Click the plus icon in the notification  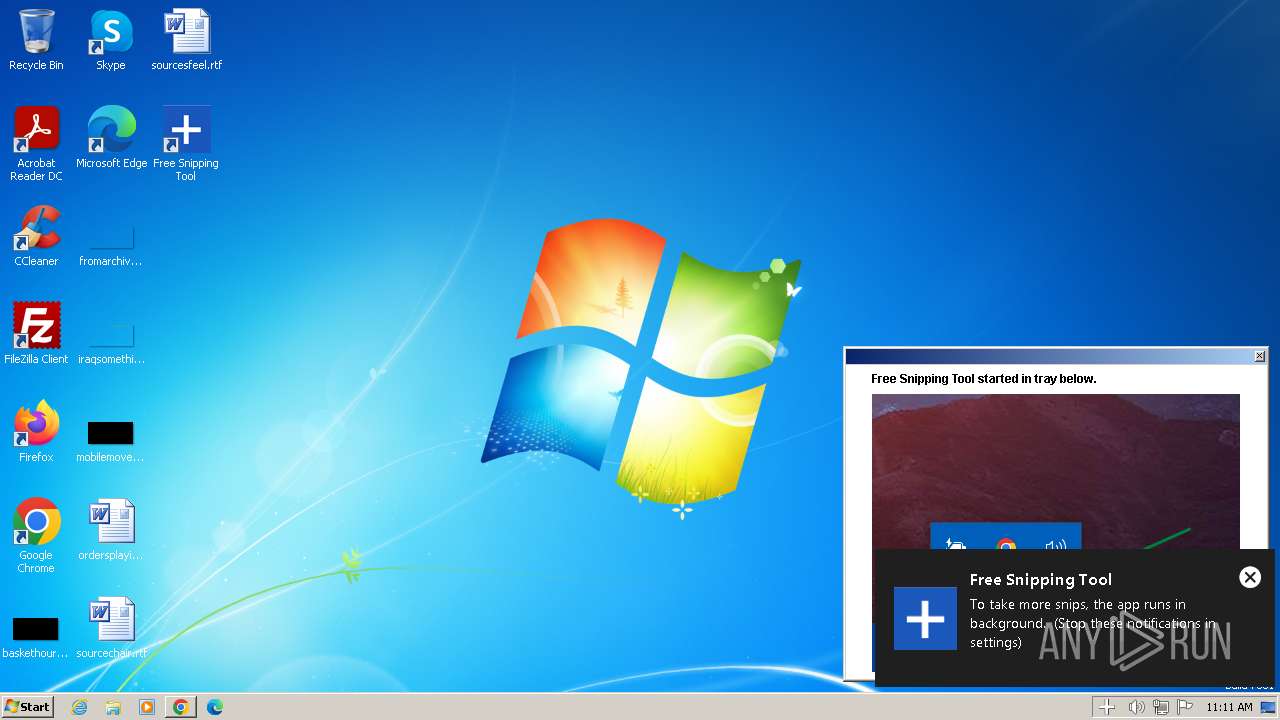coord(925,619)
